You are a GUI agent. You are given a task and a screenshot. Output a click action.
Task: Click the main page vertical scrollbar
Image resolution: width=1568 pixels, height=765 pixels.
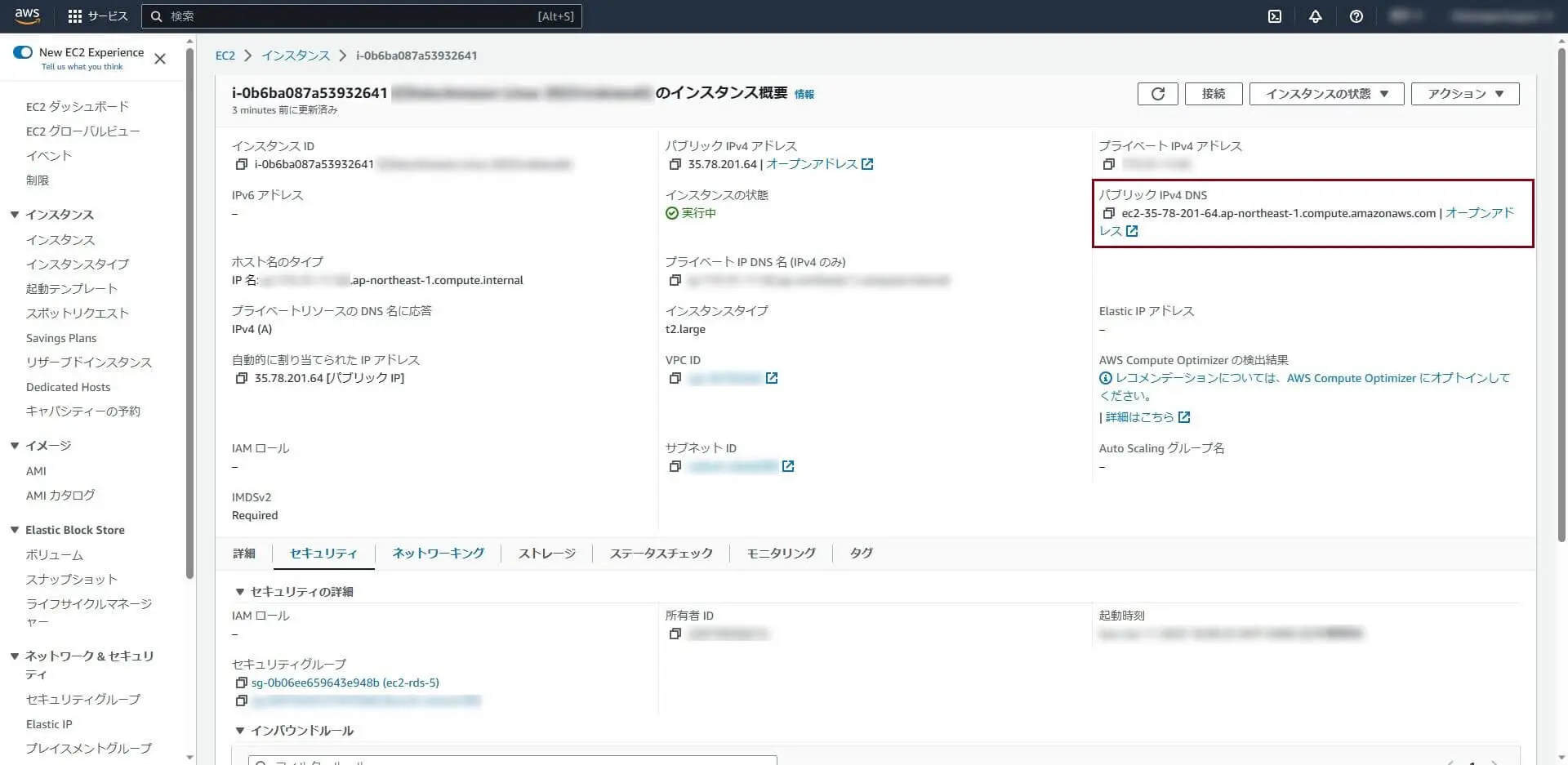1561,294
